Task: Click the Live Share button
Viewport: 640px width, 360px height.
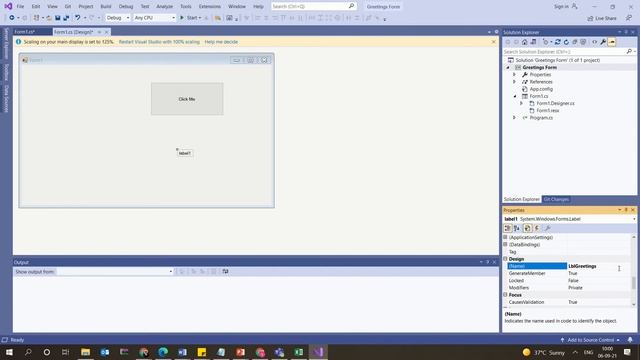Action: pos(602,18)
